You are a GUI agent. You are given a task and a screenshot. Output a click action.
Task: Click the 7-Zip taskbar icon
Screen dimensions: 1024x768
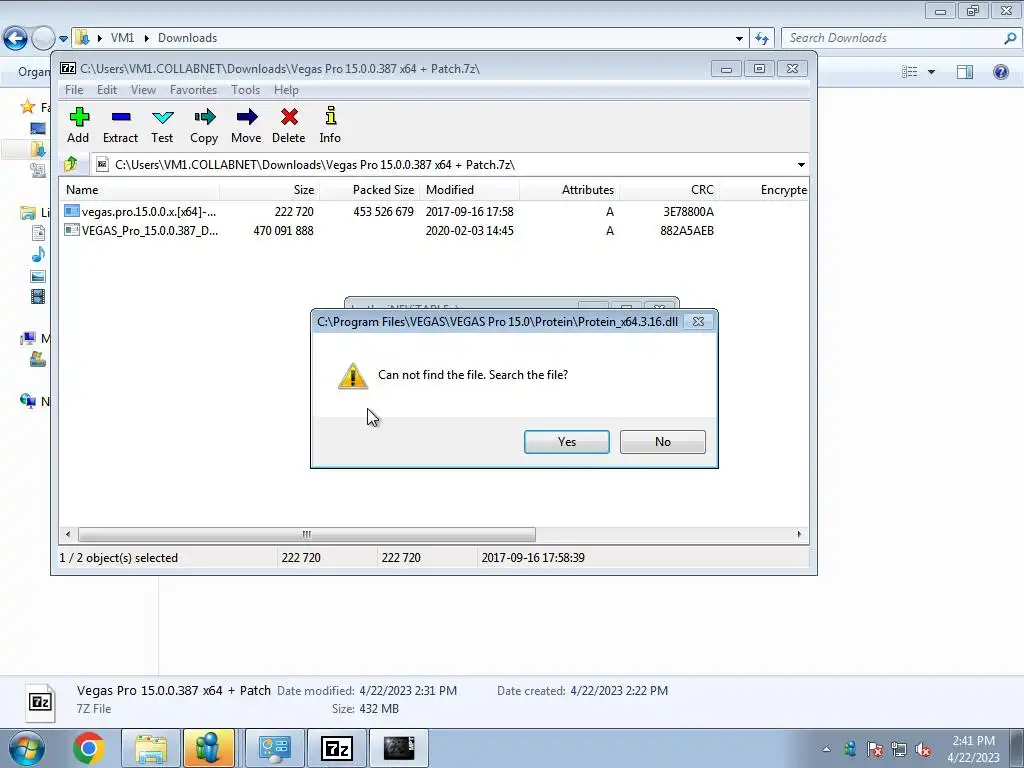337,748
